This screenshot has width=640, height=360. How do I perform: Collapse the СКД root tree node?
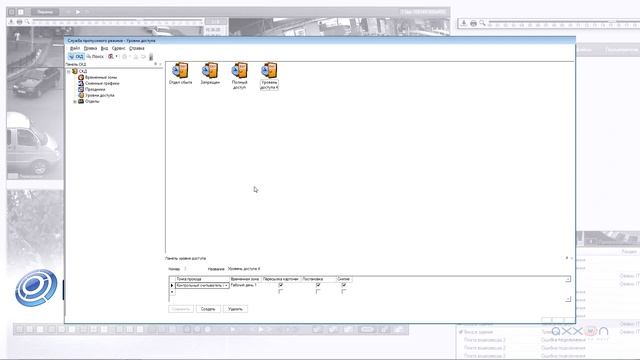coord(69,71)
